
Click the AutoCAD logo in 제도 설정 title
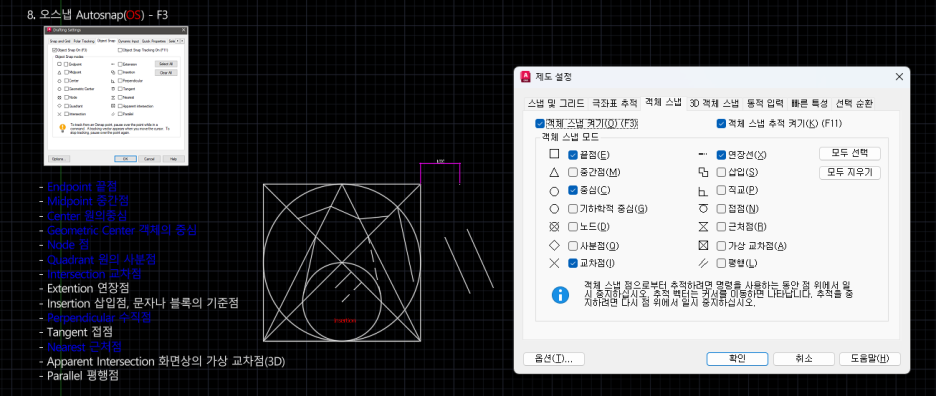pos(526,76)
